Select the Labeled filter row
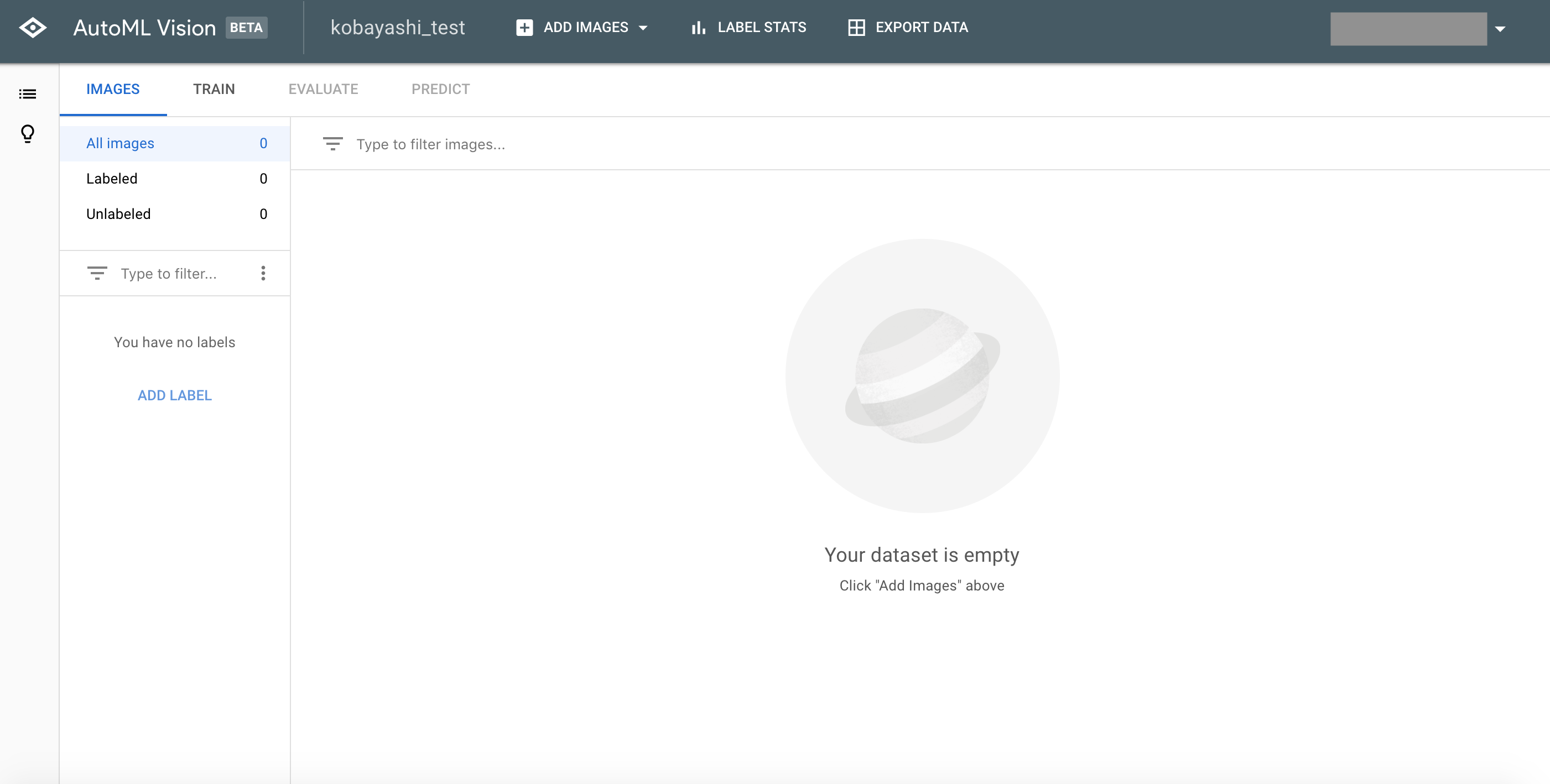The width and height of the screenshot is (1550, 784). (x=174, y=179)
